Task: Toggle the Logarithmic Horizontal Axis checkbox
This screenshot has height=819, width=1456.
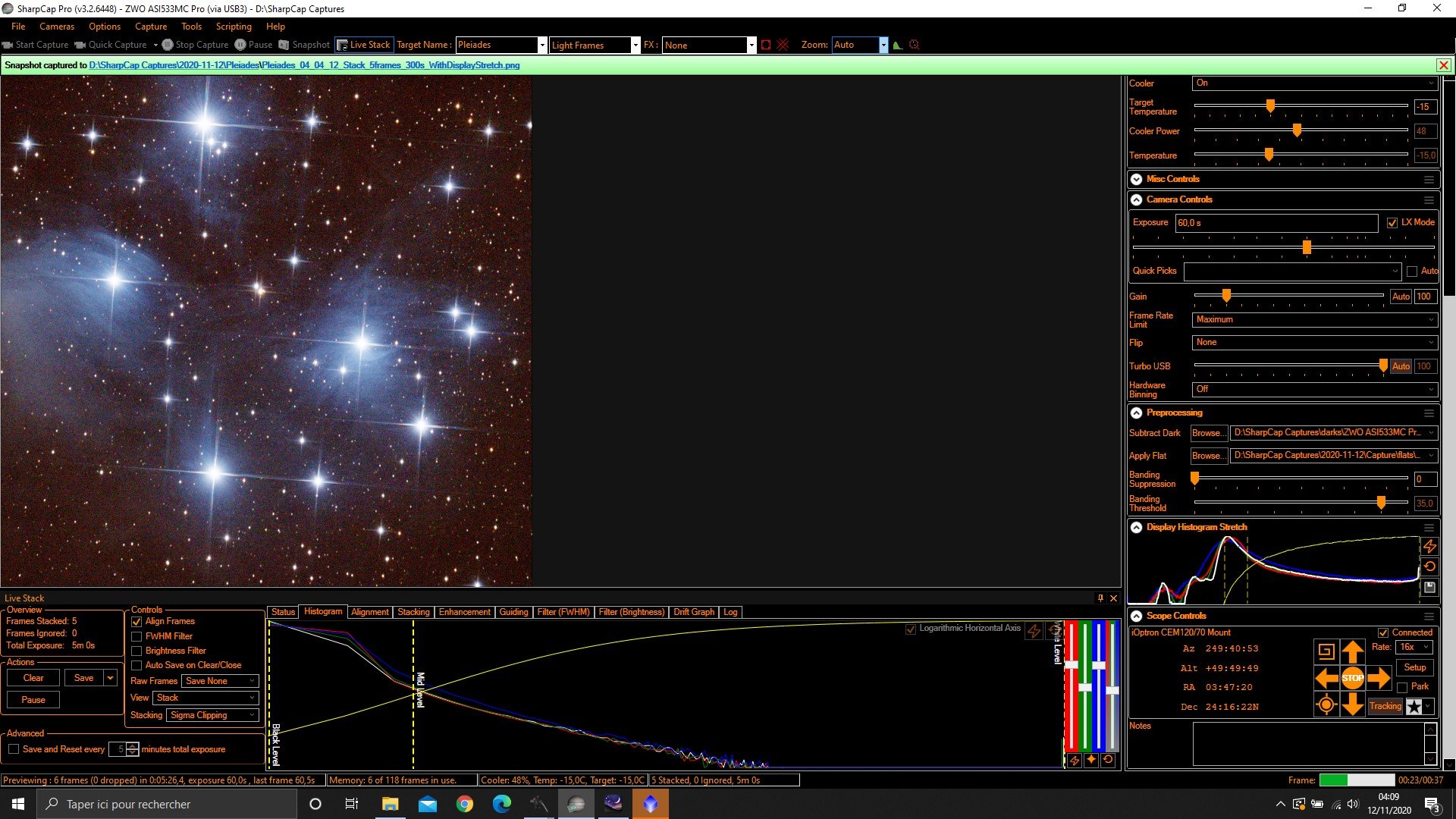Action: coord(911,629)
